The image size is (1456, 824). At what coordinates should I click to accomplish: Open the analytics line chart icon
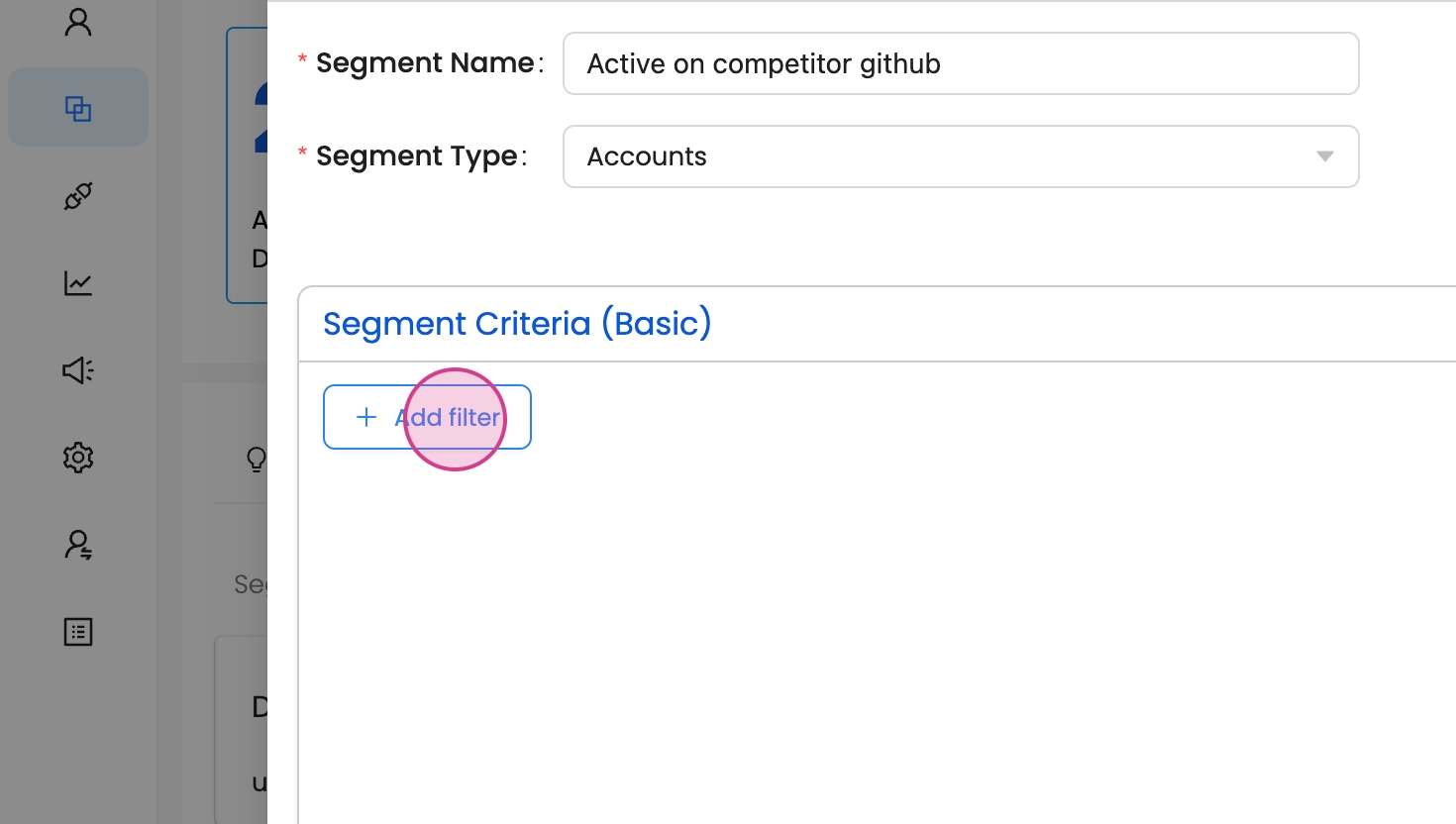point(78,283)
